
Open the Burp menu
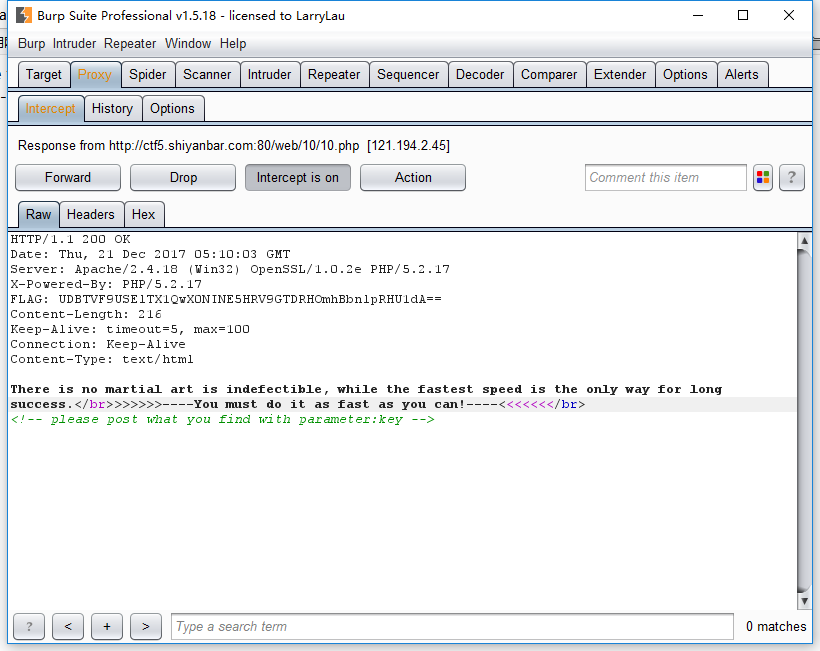coord(31,44)
